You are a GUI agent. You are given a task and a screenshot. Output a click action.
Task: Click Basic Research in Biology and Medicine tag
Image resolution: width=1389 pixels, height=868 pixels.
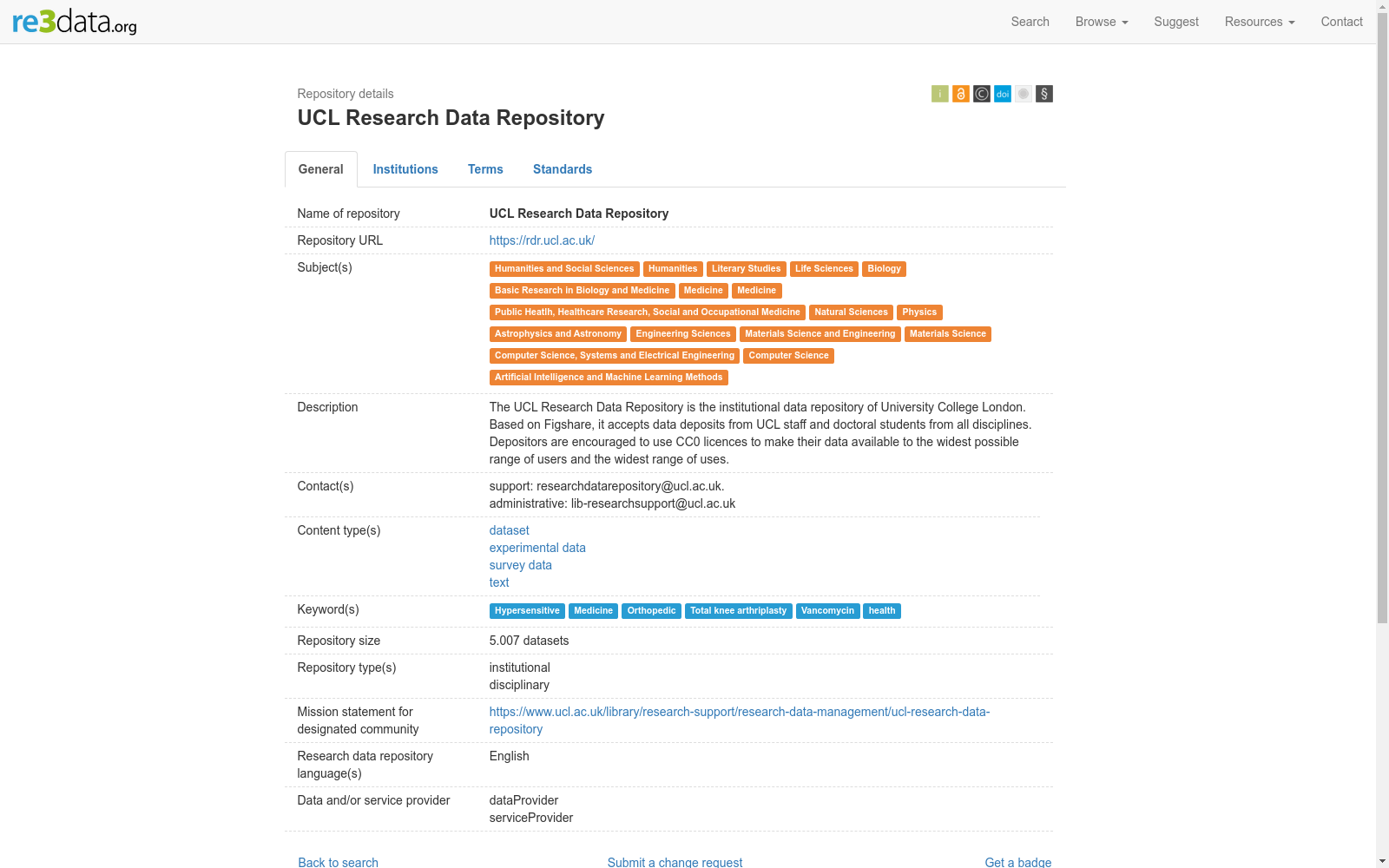[x=583, y=291]
